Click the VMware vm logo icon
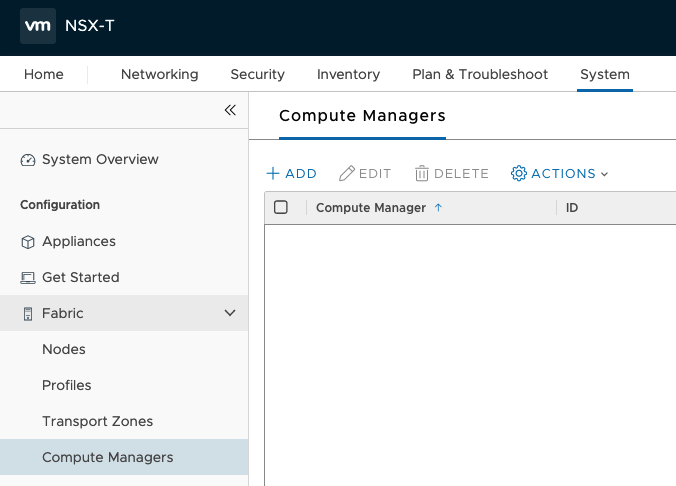Image resolution: width=676 pixels, height=486 pixels. (37, 27)
